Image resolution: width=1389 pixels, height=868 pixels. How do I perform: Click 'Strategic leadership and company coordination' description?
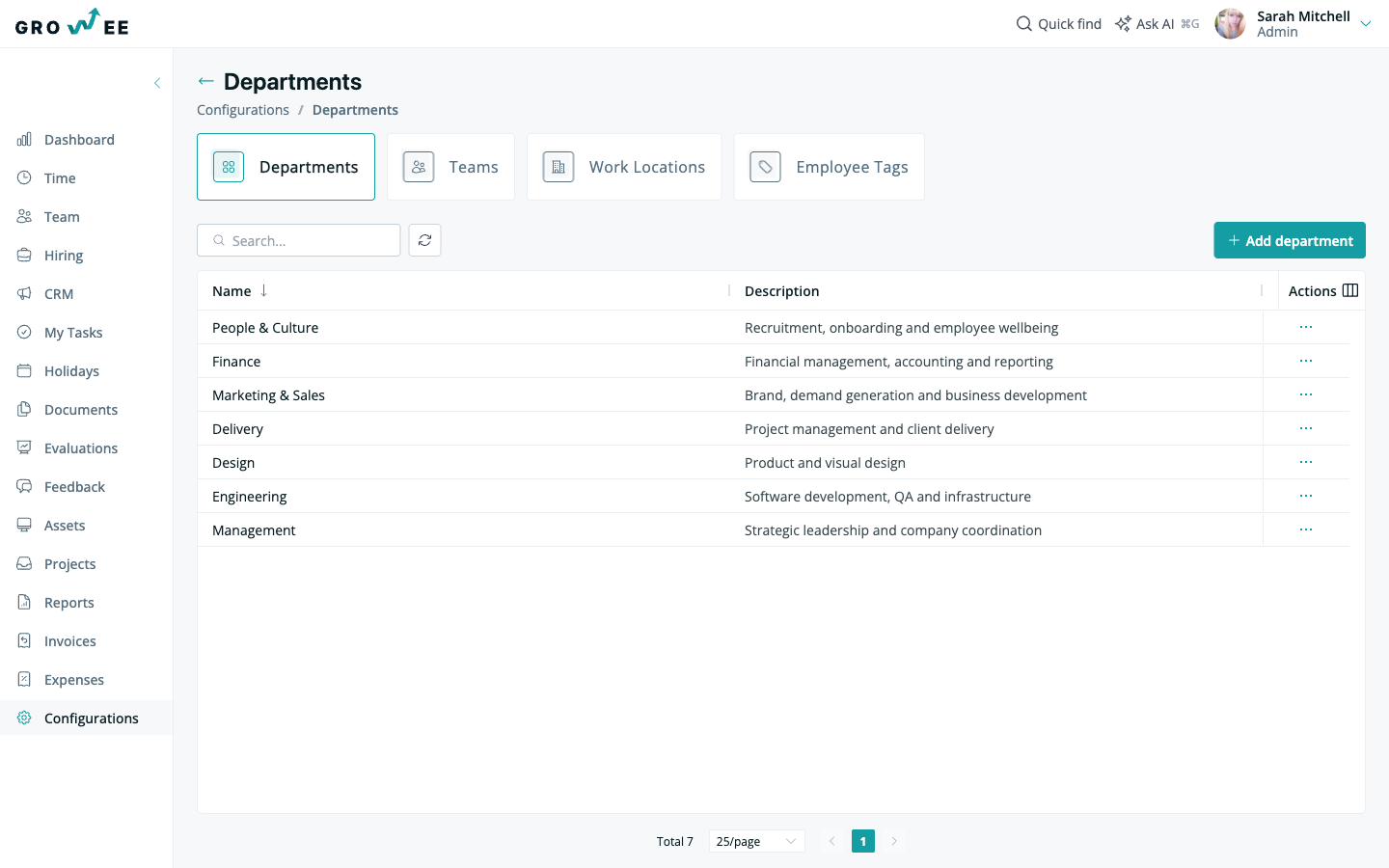[893, 530]
